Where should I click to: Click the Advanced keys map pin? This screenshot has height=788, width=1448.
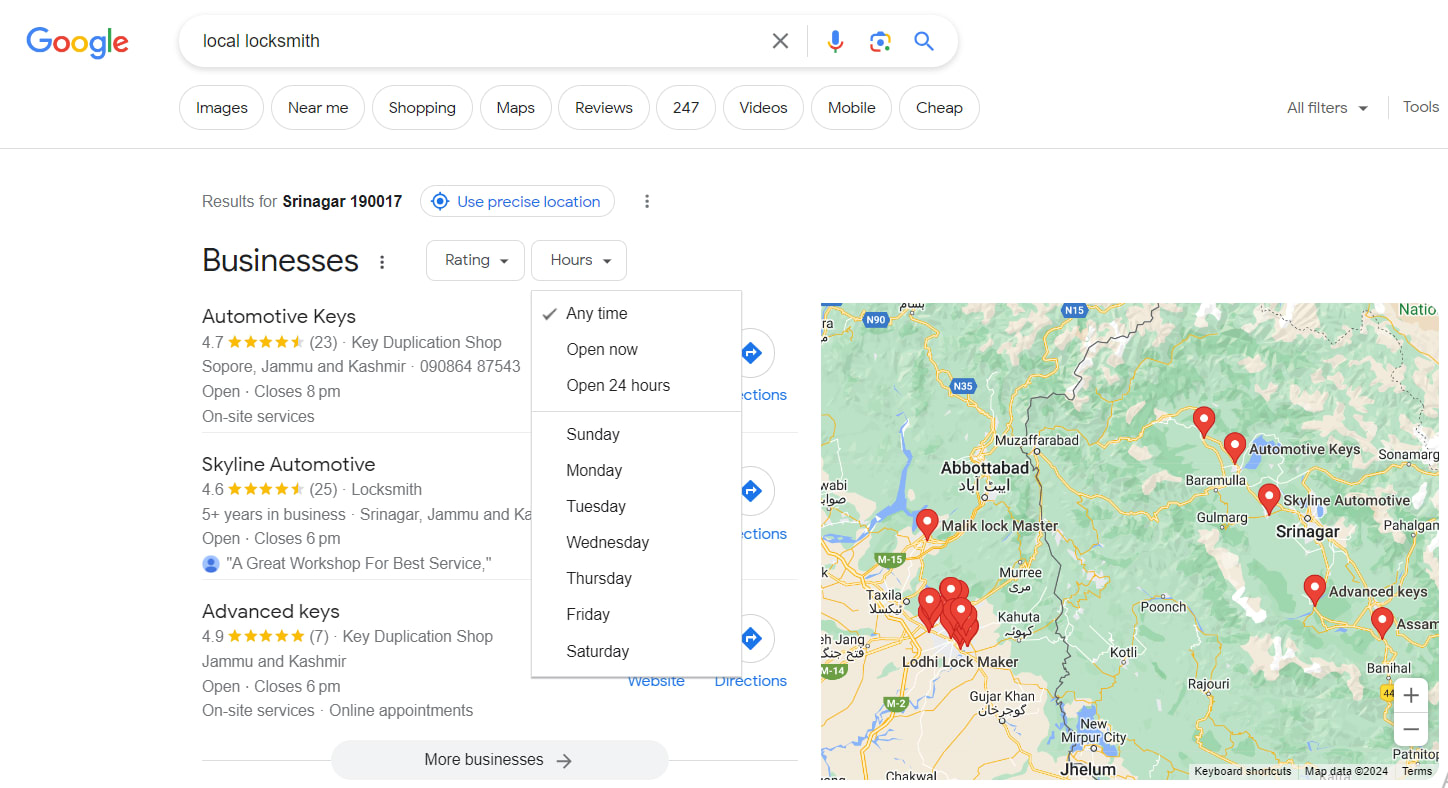pos(1315,590)
